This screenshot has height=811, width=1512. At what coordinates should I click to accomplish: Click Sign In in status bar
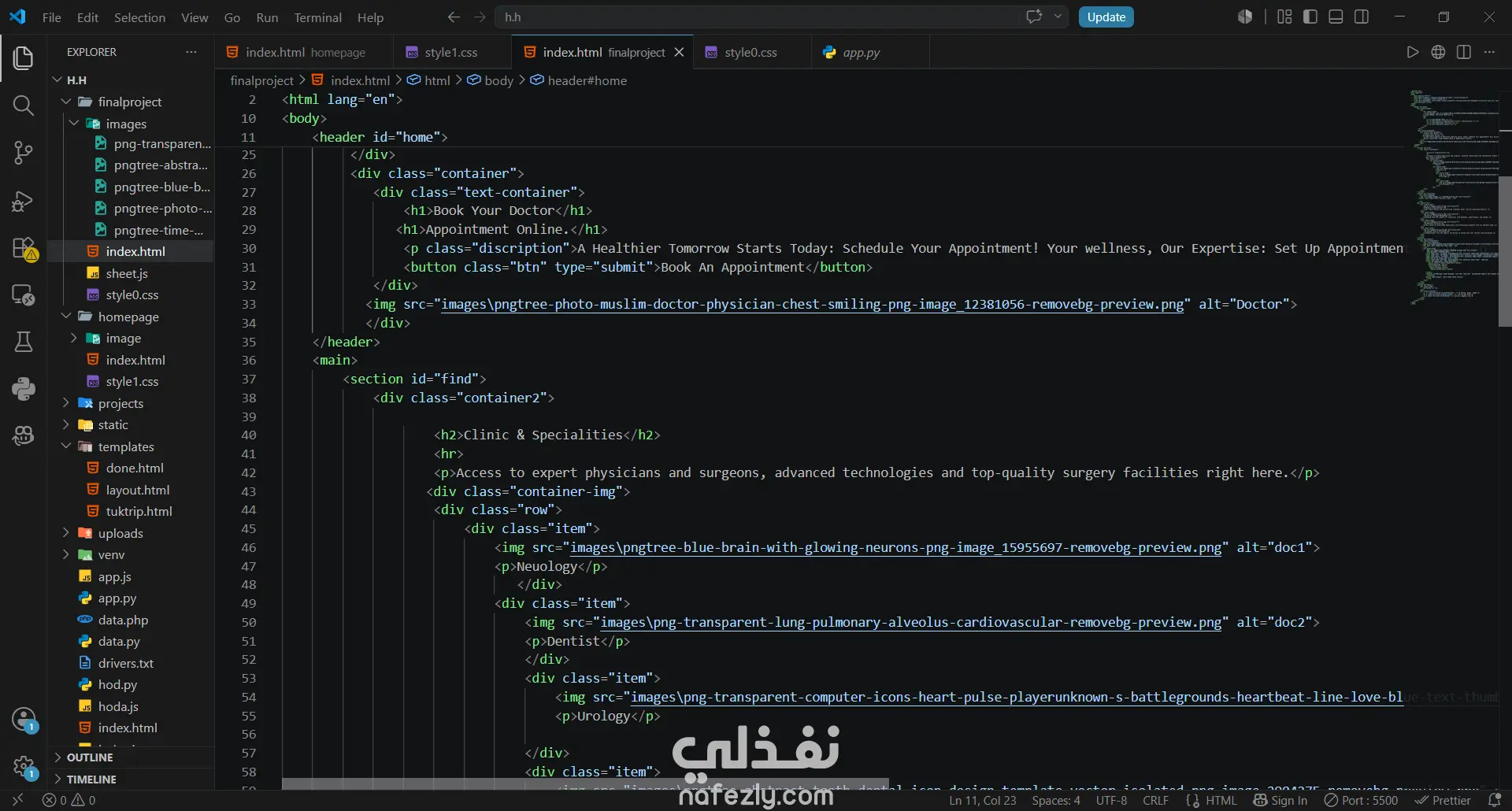click(x=1280, y=800)
